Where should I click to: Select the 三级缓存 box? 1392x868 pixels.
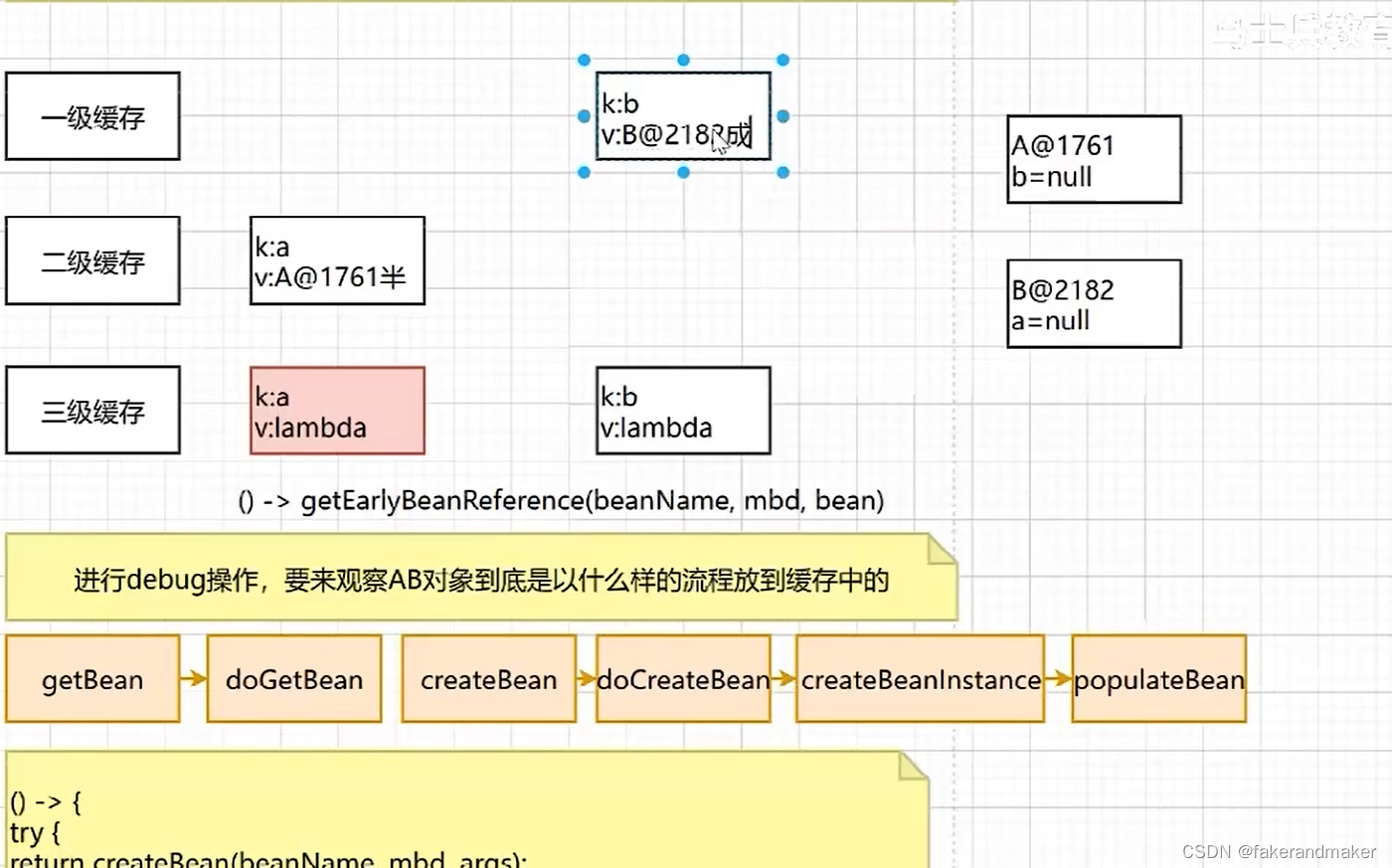[x=92, y=411]
